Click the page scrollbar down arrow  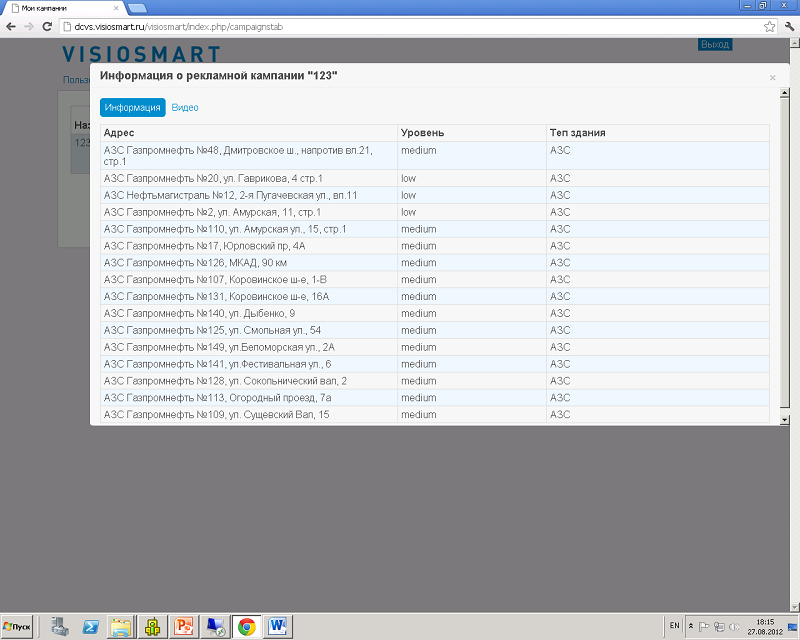[794, 607]
